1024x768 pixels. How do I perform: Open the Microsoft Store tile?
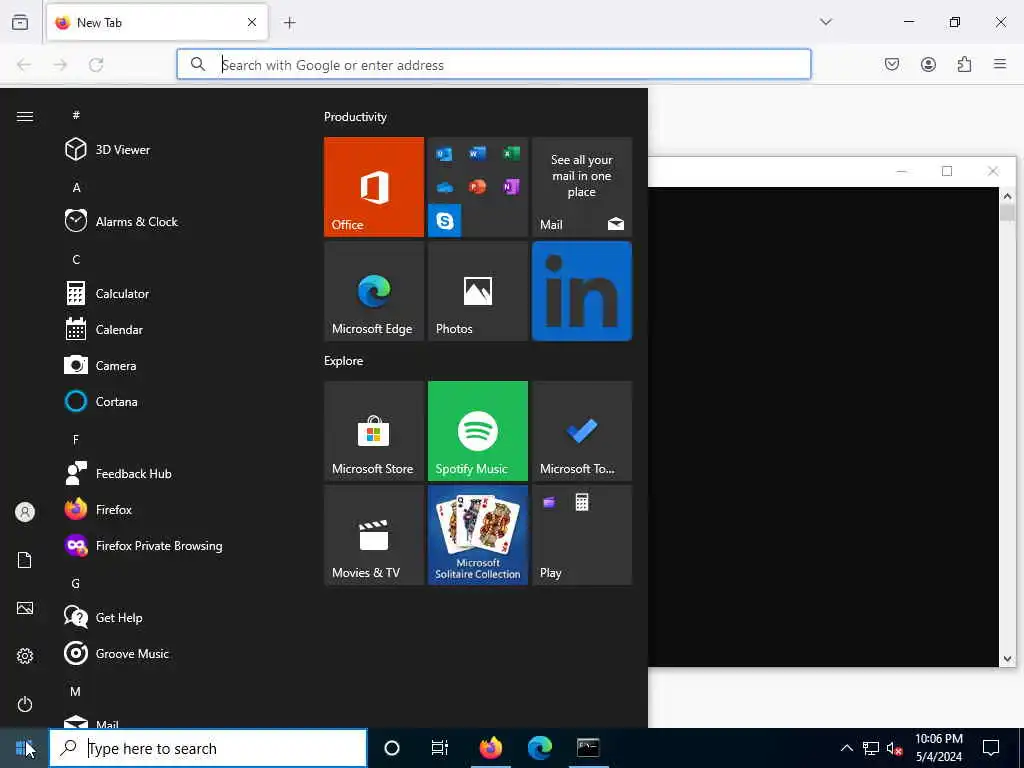tap(374, 431)
